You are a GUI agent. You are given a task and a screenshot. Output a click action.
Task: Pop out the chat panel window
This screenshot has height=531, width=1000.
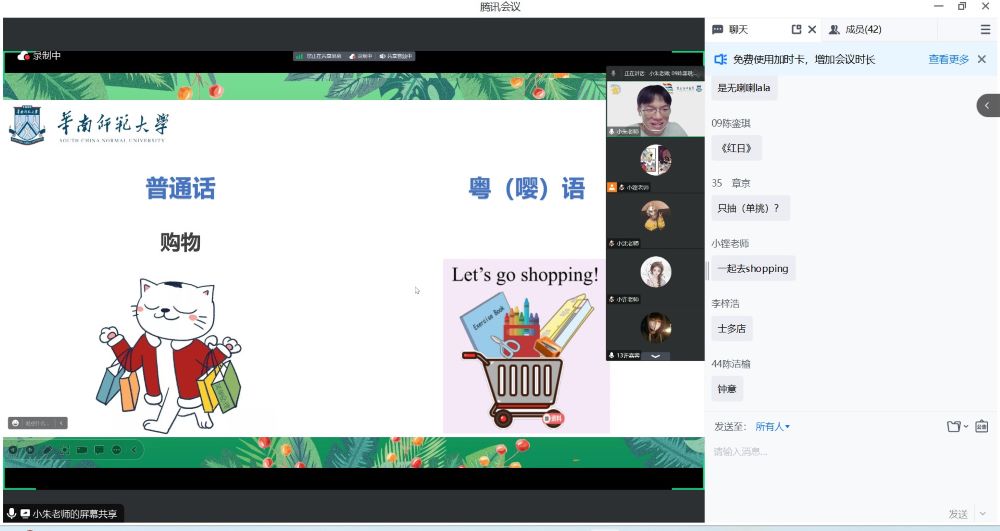(796, 30)
